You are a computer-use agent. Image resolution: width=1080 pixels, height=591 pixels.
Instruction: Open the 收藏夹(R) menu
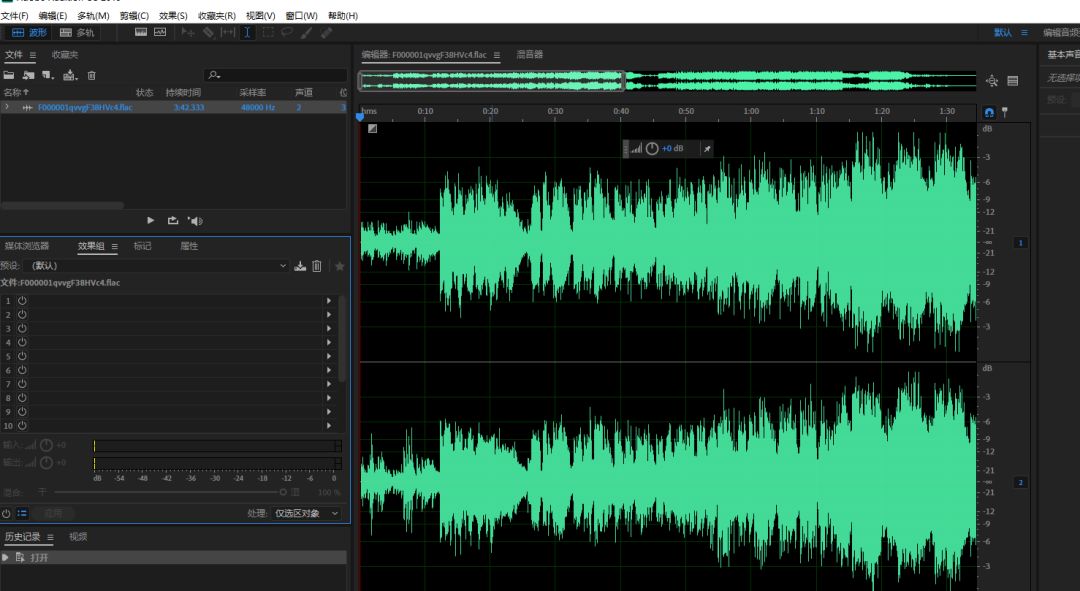pyautogui.click(x=216, y=15)
